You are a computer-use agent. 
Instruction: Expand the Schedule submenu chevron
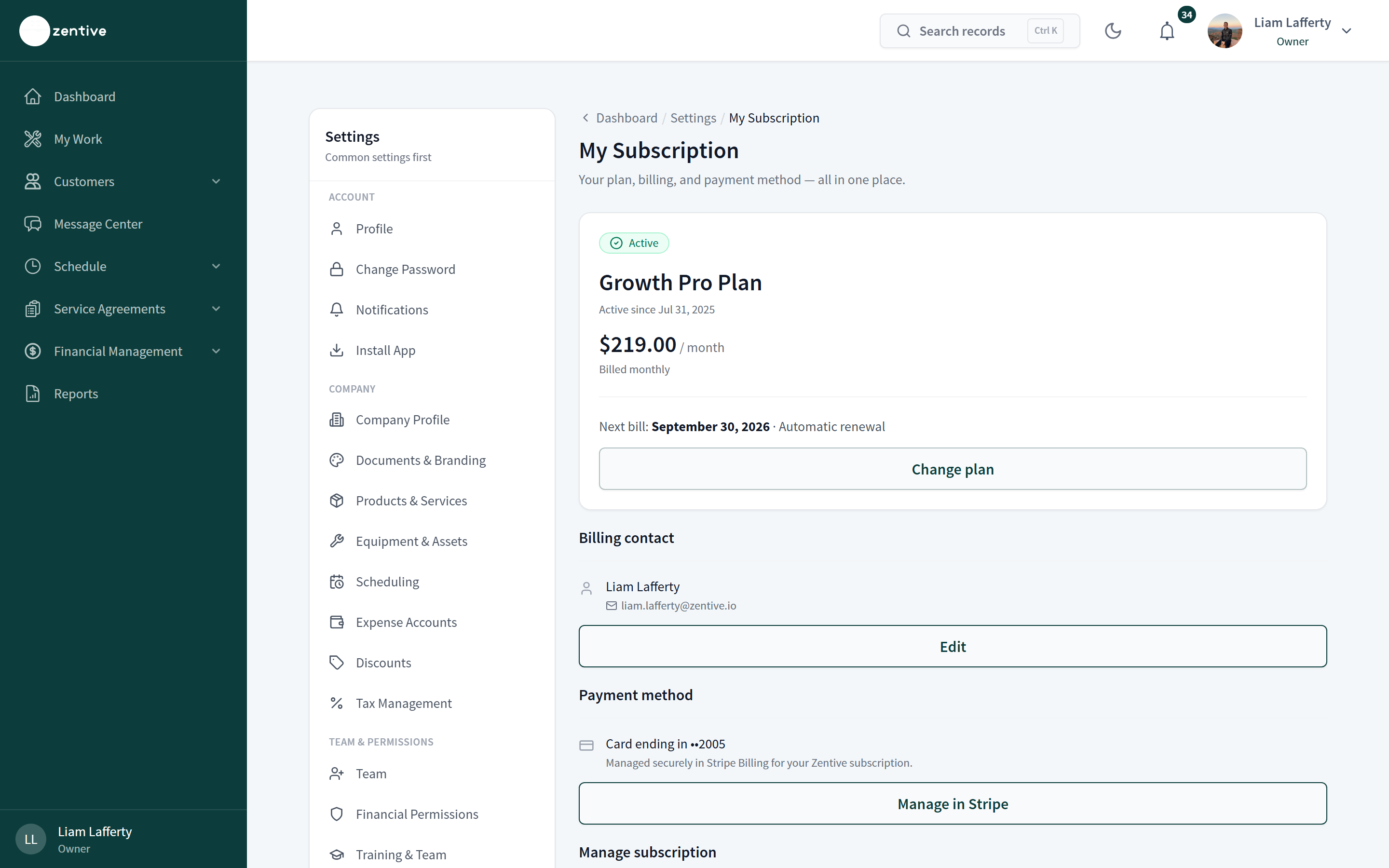coord(217,266)
